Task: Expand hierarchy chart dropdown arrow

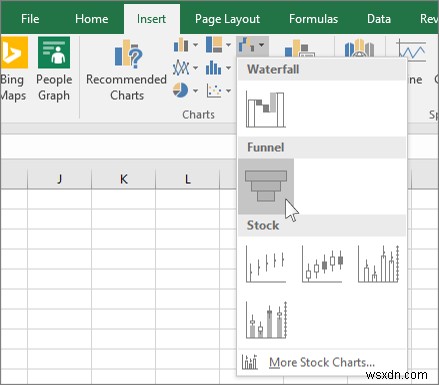Action: click(x=228, y=45)
